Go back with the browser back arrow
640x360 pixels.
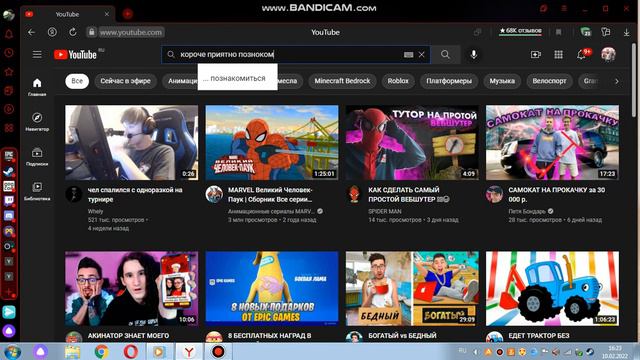coord(31,32)
